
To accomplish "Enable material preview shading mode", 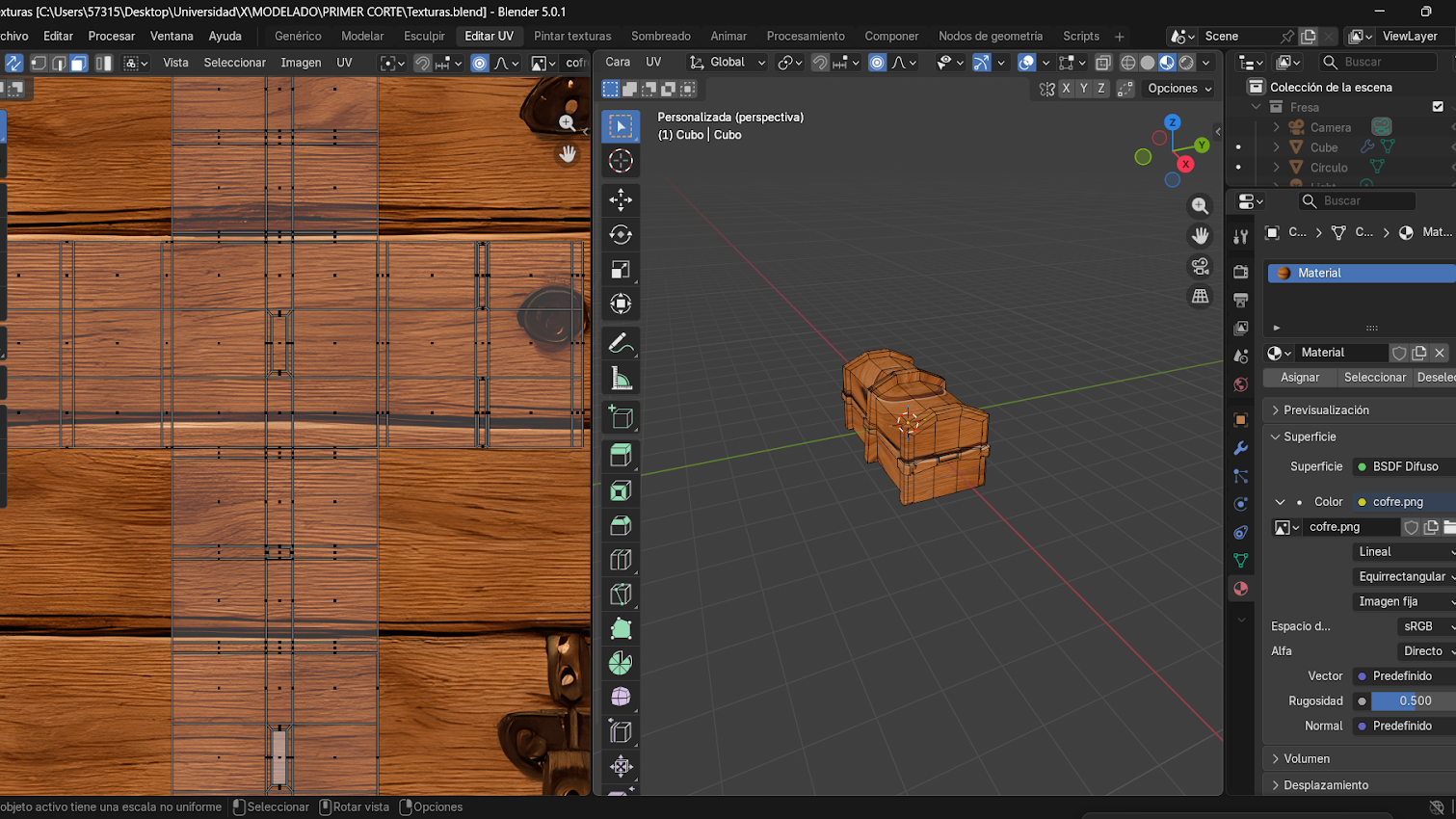I will coord(1167,63).
